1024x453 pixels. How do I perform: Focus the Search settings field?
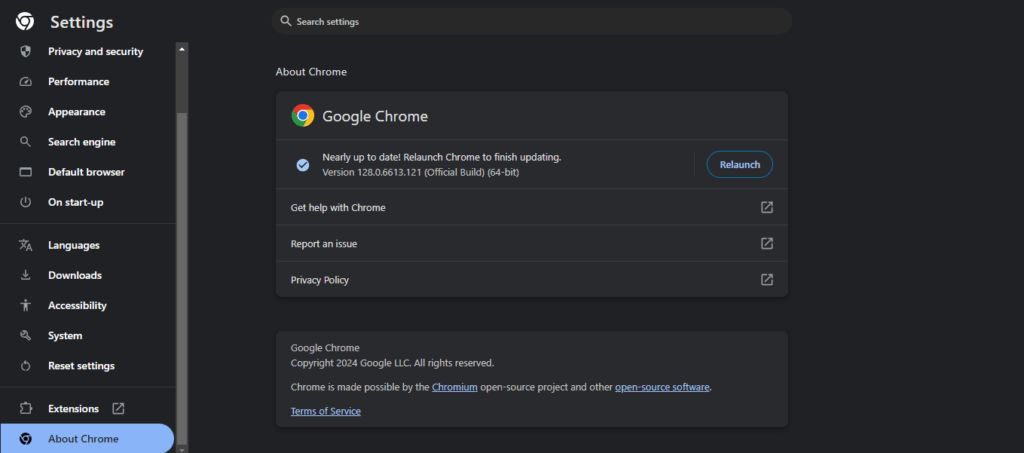click(532, 22)
